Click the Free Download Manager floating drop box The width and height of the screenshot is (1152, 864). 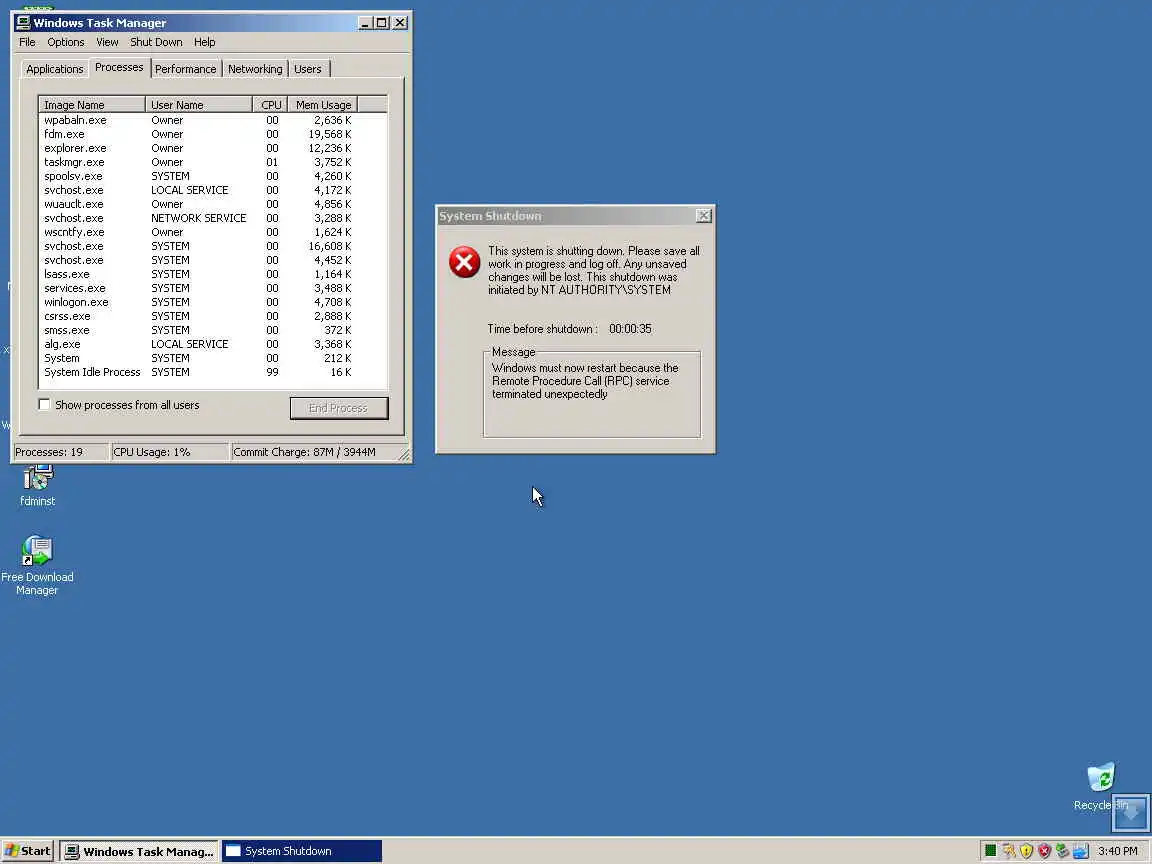(x=1131, y=813)
